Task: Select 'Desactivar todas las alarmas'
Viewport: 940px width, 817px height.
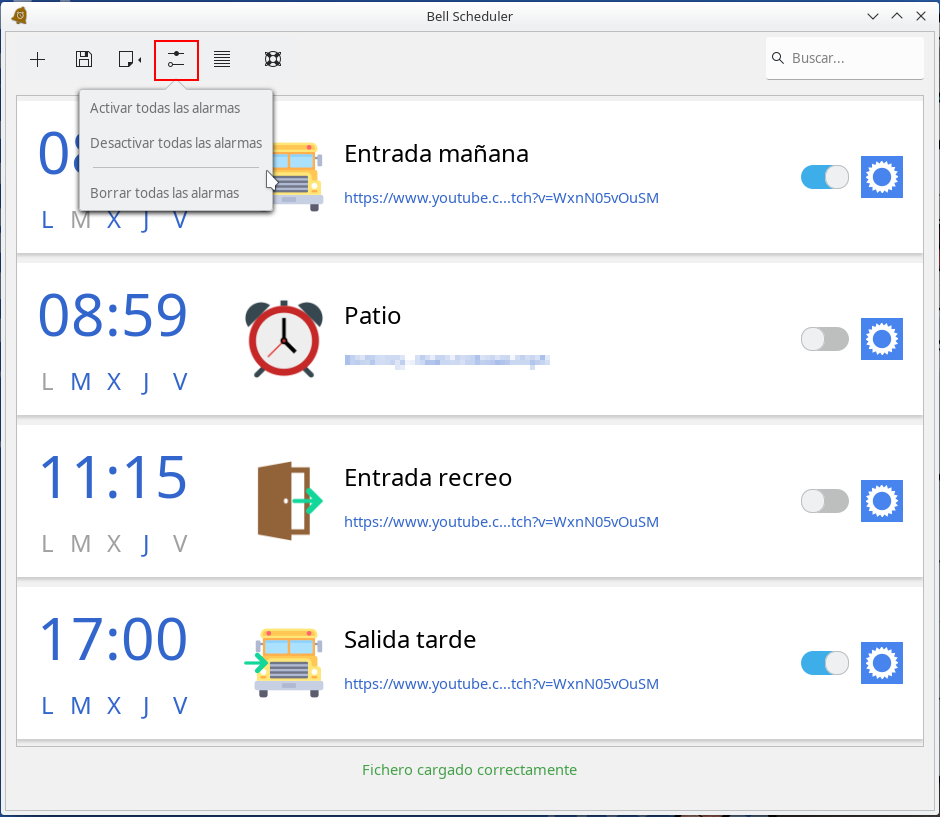Action: pos(176,143)
